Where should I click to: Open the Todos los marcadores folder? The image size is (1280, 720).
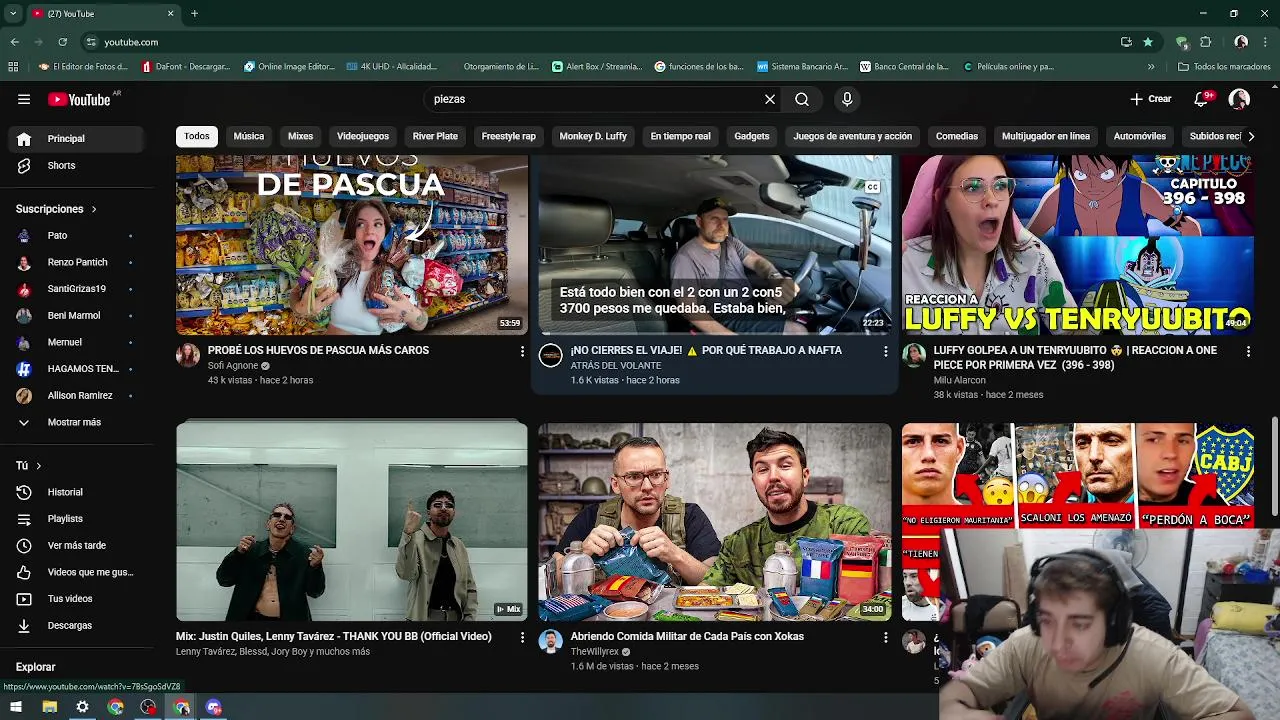[1224, 67]
